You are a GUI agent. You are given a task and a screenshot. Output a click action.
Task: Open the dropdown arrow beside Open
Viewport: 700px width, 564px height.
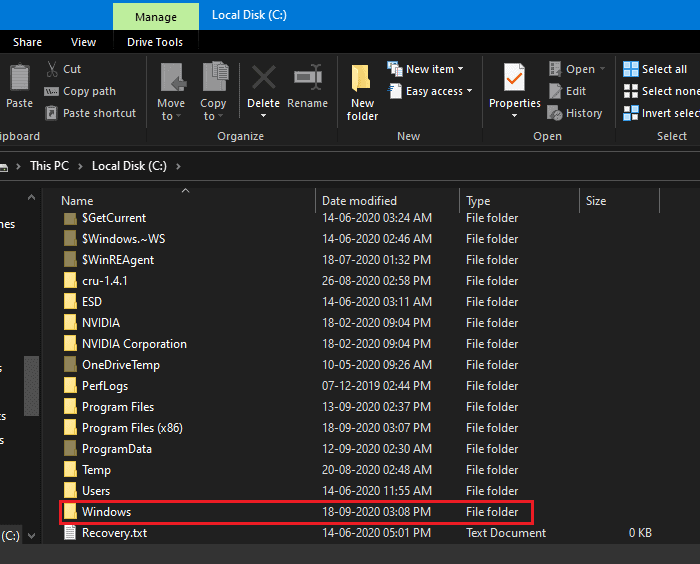pos(602,69)
